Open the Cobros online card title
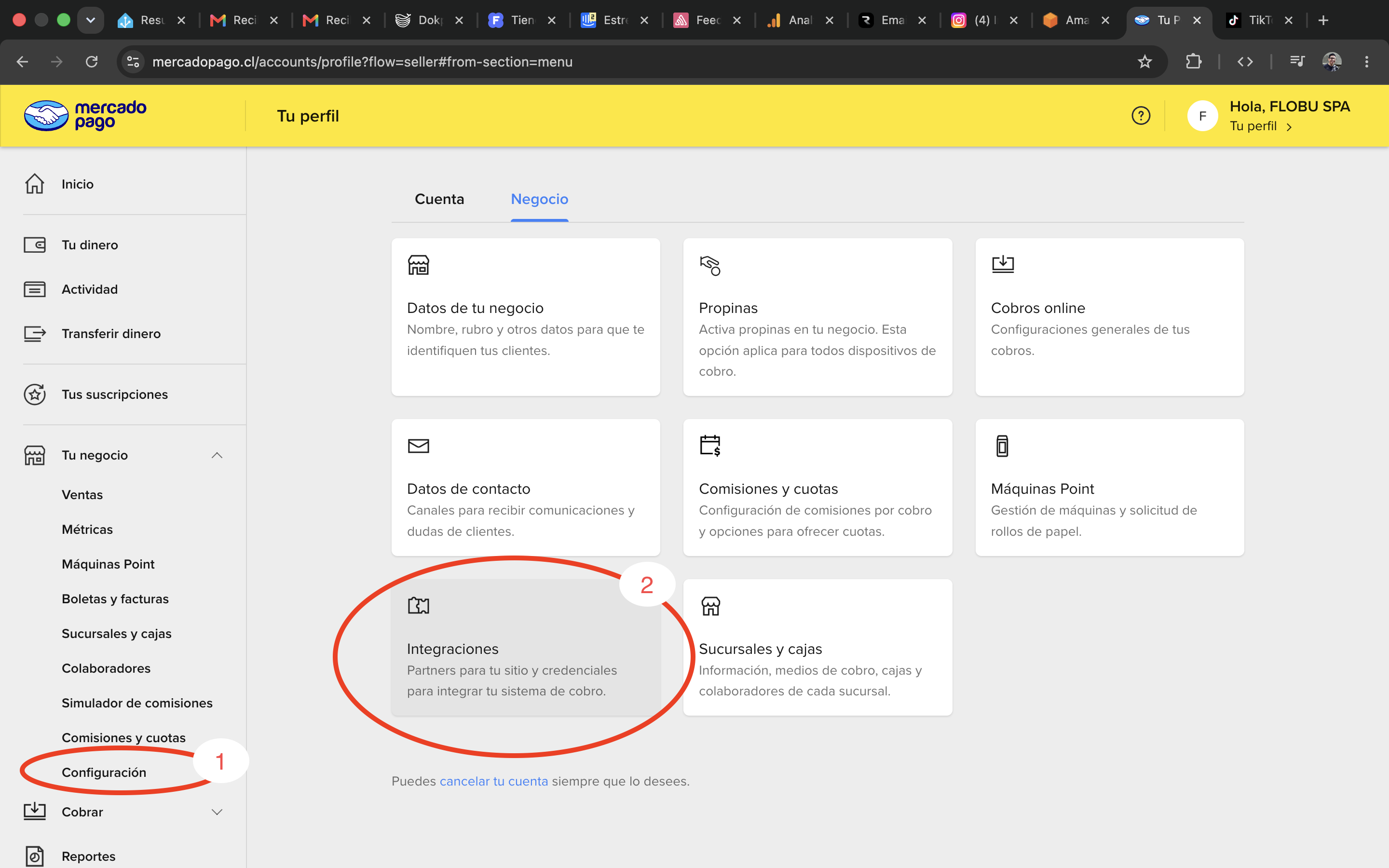This screenshot has width=1389, height=868. tap(1038, 308)
